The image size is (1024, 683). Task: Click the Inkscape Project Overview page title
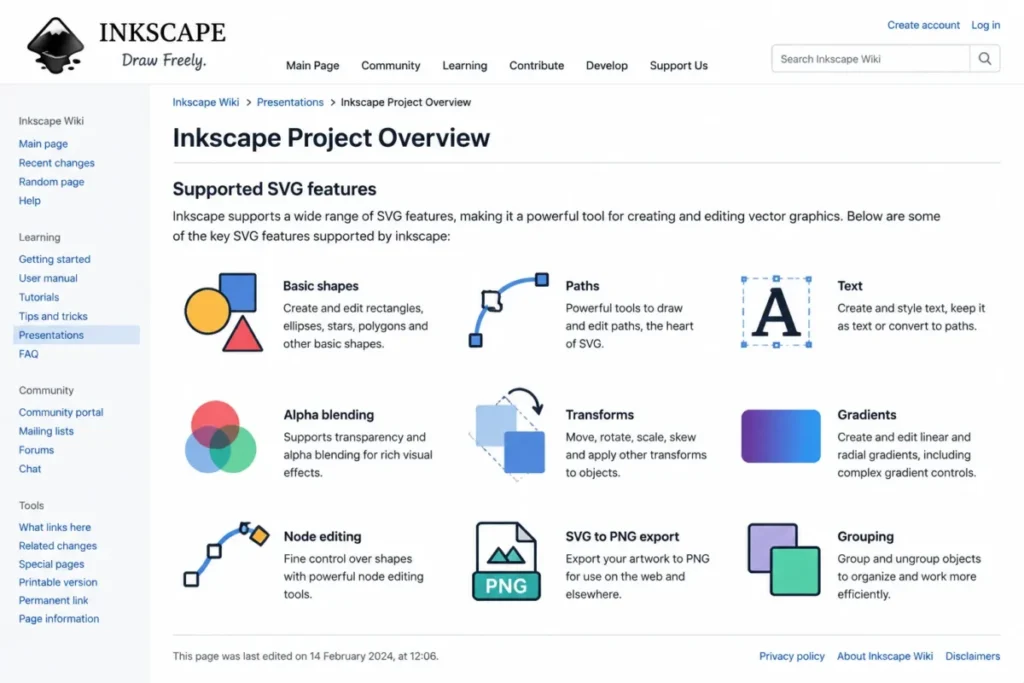pos(331,138)
